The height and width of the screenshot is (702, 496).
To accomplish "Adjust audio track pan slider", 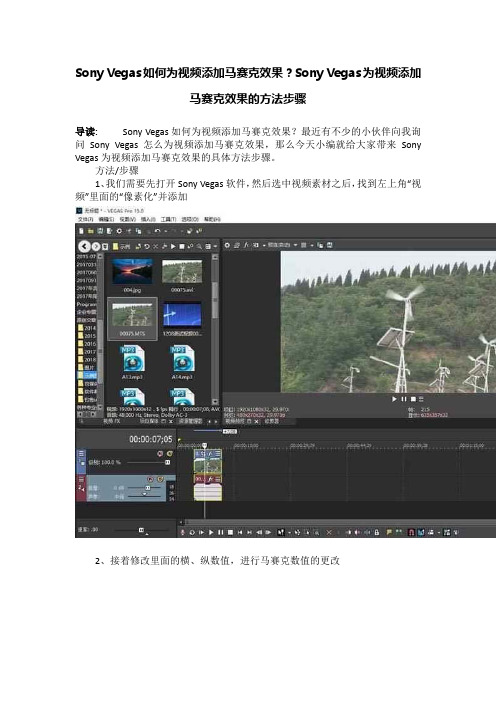I will pyautogui.click(x=145, y=494).
